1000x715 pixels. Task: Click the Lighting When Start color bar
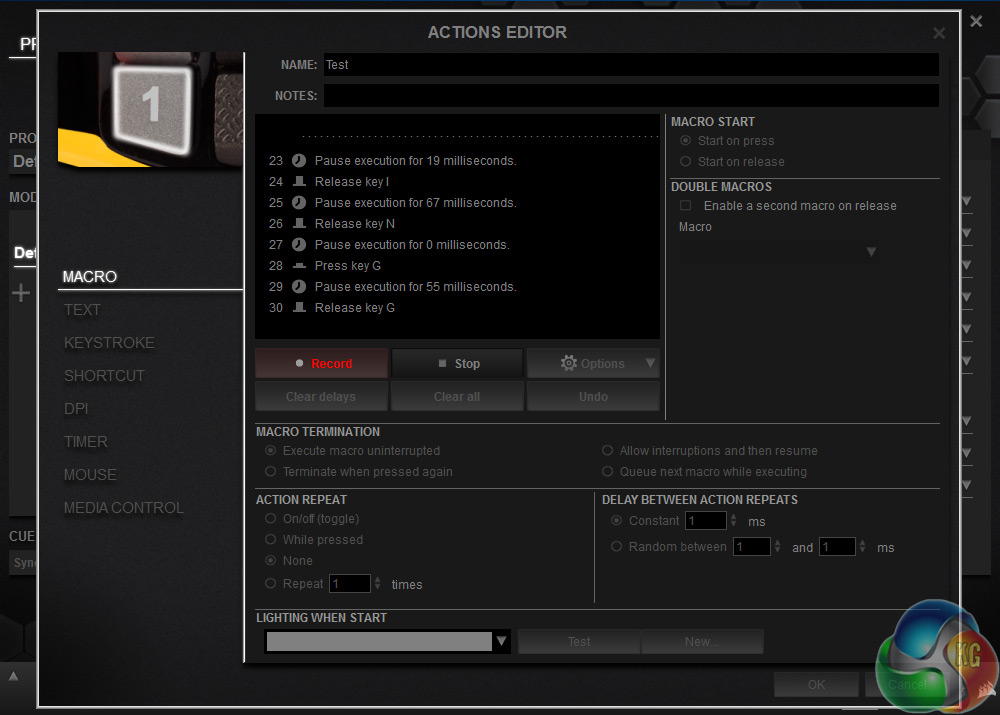379,642
